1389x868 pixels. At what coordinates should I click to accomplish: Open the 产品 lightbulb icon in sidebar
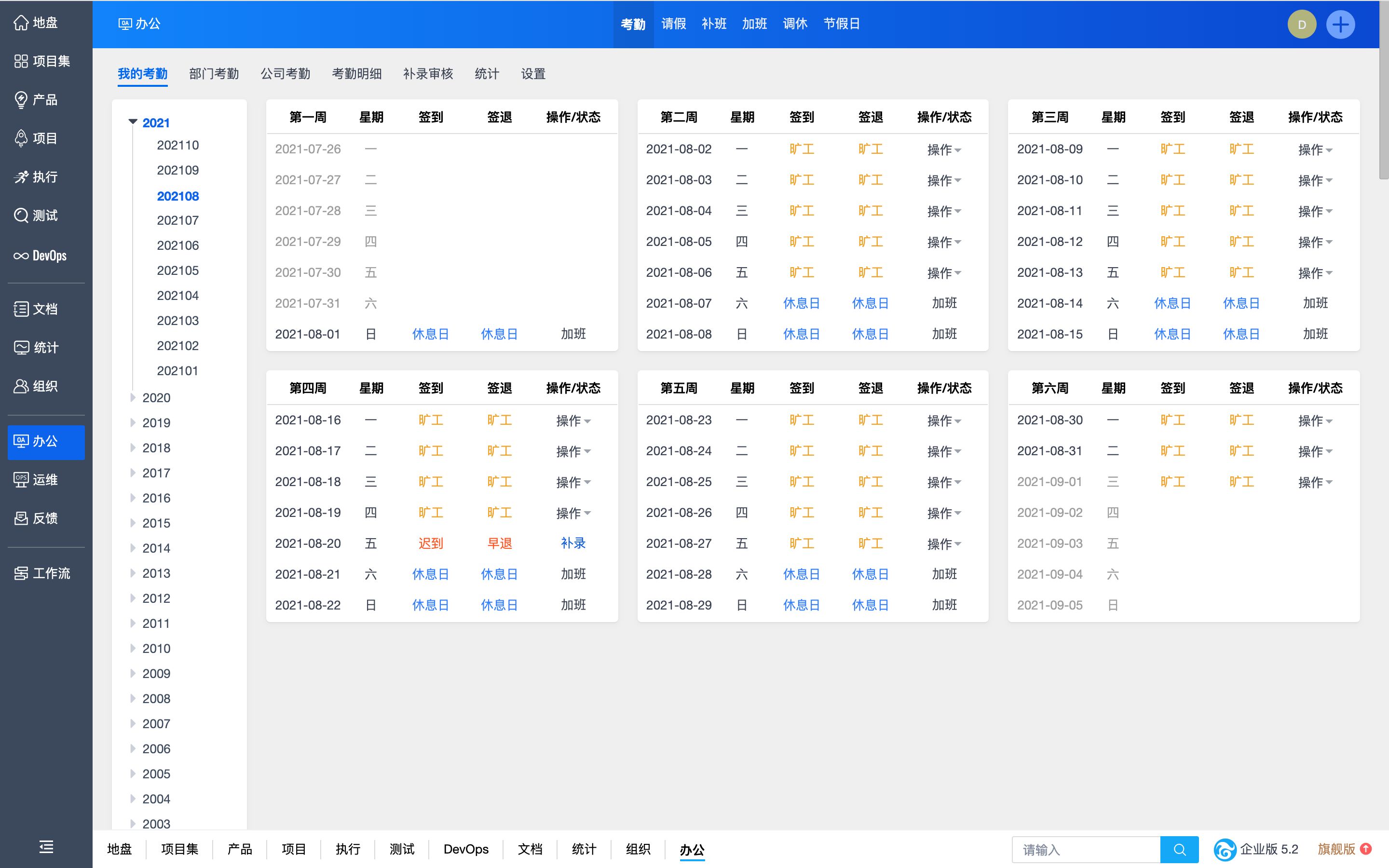click(21, 100)
